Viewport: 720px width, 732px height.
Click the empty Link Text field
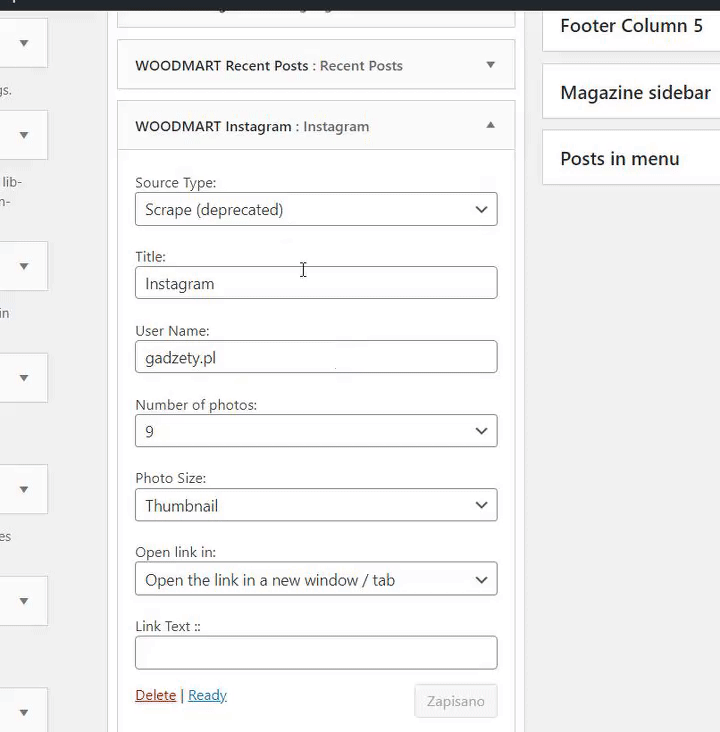click(x=316, y=653)
